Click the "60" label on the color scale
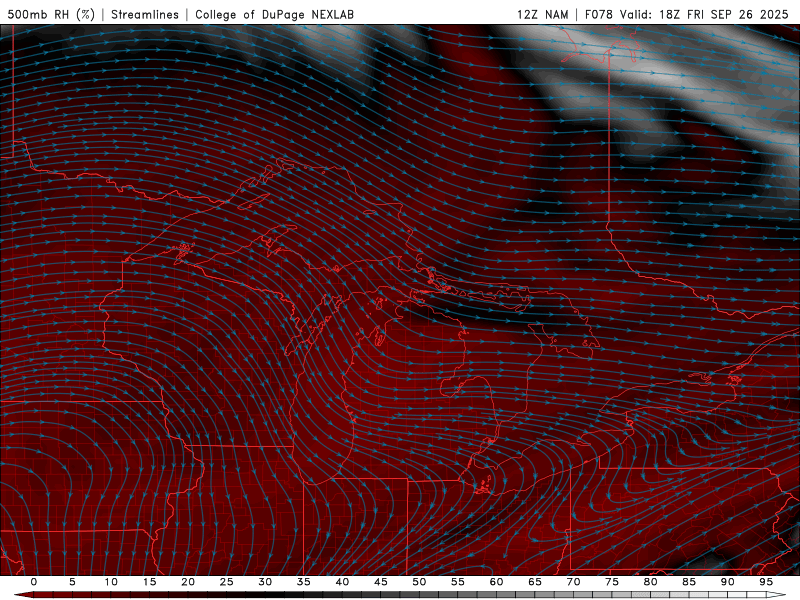 (496, 582)
